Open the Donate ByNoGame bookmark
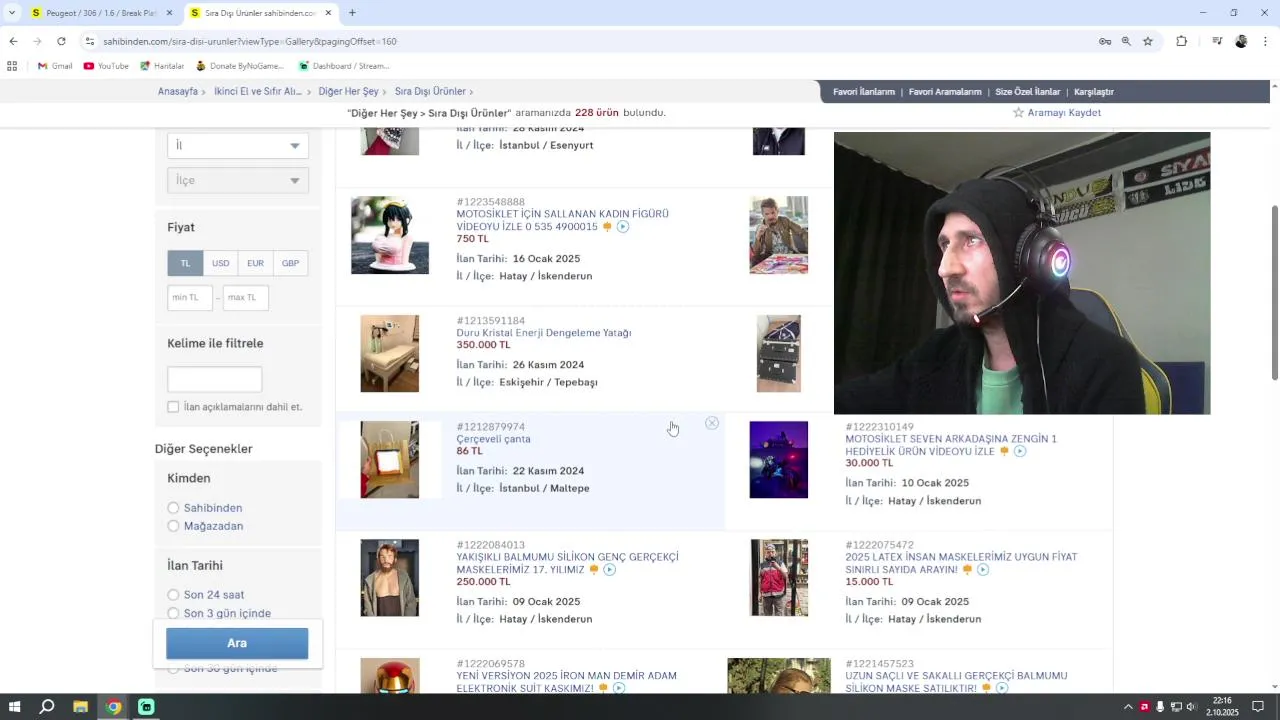This screenshot has height=720, width=1280. [240, 66]
